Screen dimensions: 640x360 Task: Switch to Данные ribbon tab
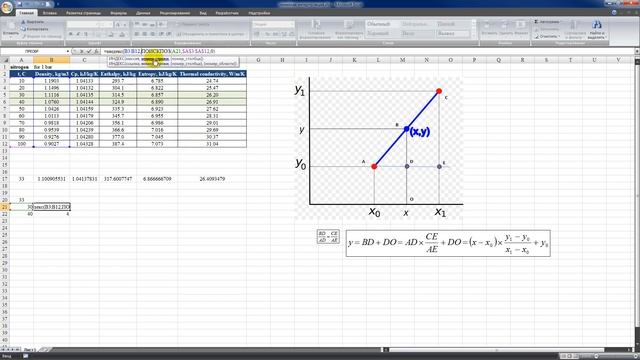point(143,13)
